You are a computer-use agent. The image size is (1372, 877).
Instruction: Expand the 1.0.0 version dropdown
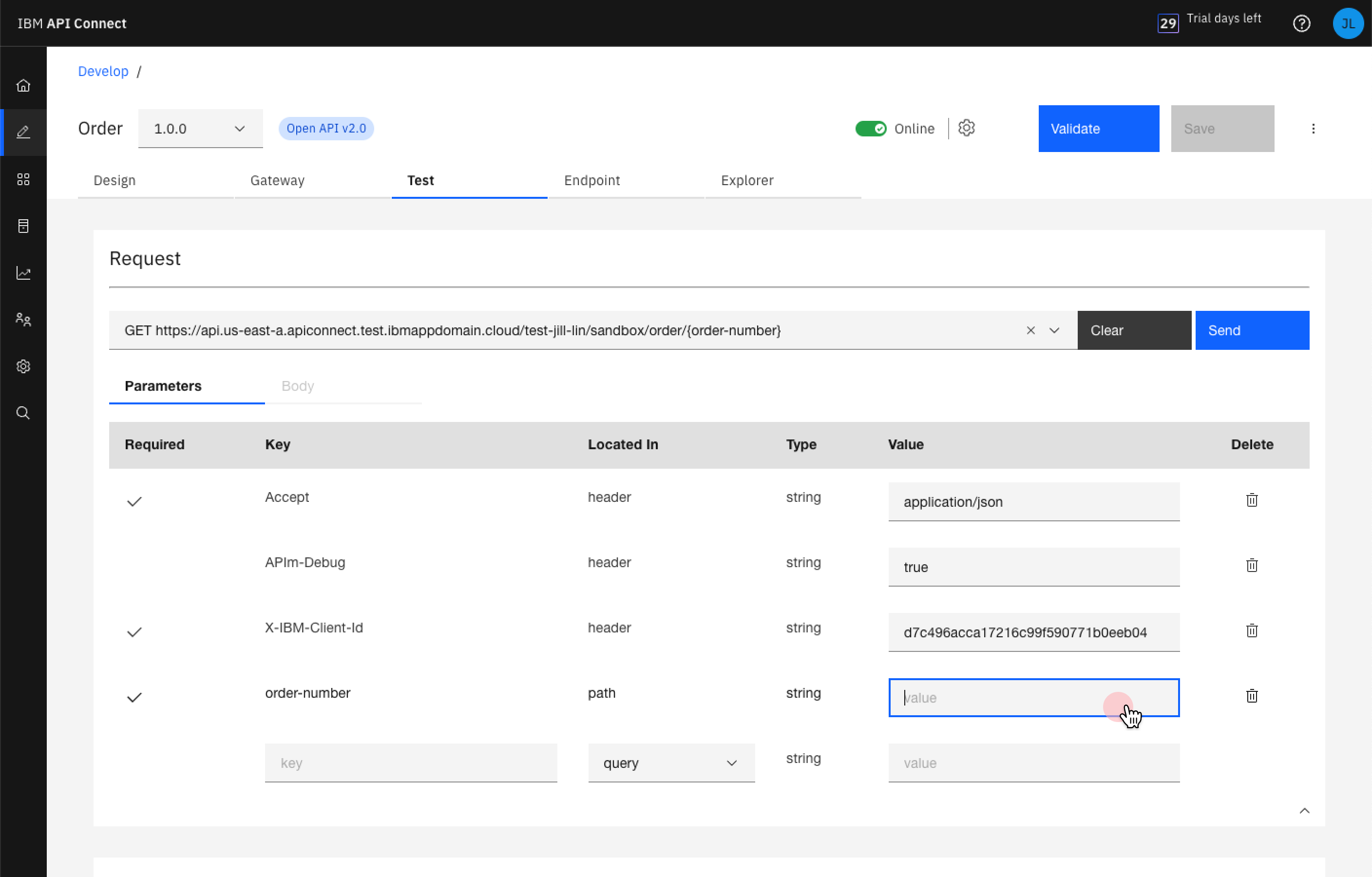click(x=200, y=129)
